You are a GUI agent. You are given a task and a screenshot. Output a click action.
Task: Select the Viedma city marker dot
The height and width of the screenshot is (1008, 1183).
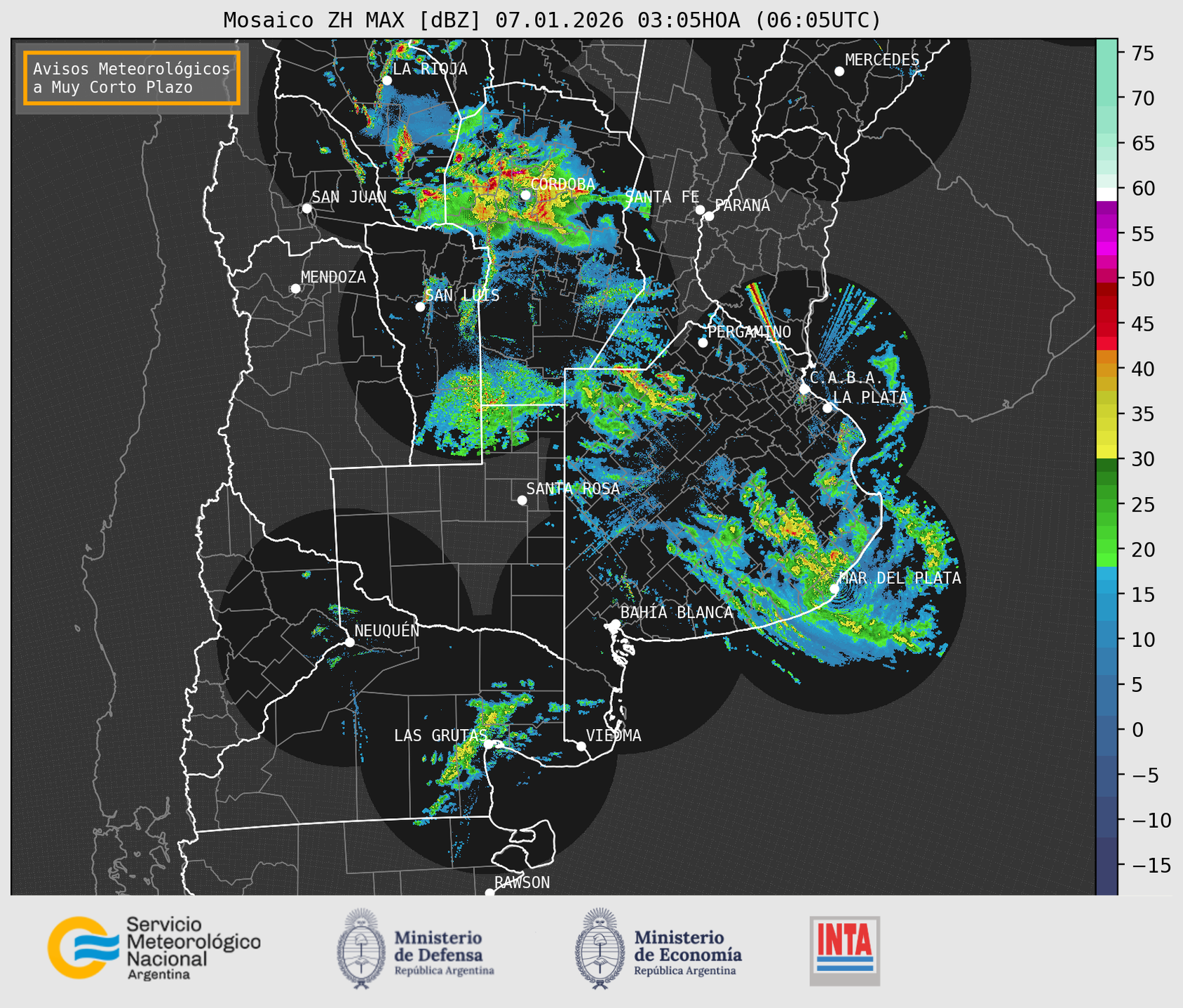pyautogui.click(x=581, y=746)
